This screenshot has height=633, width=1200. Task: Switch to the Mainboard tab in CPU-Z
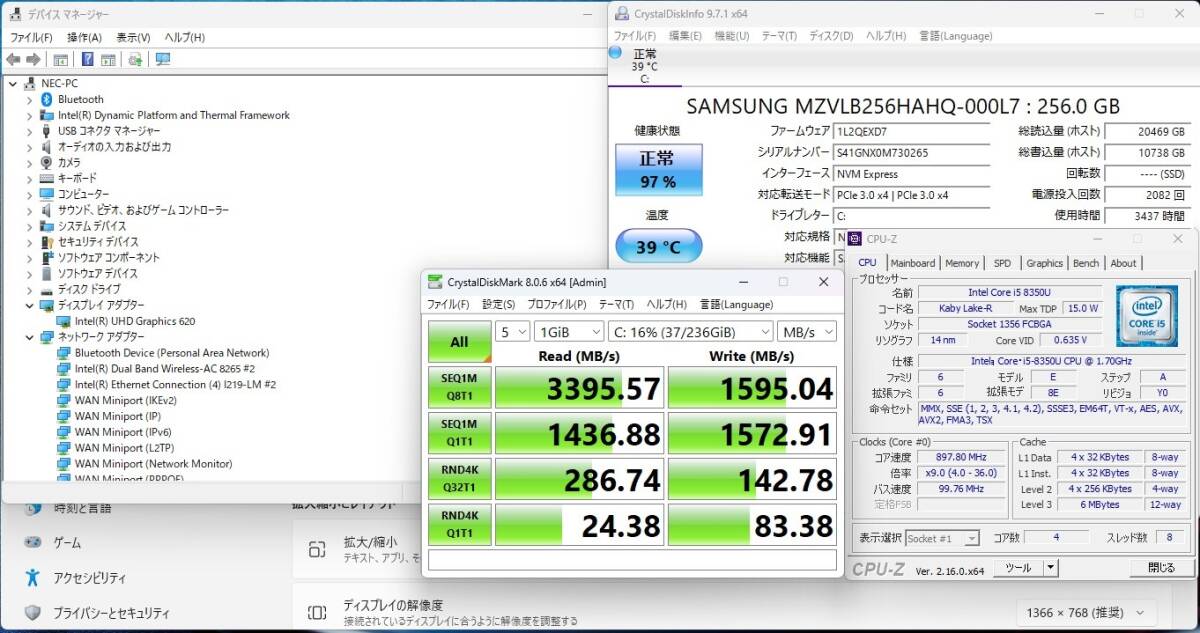point(913,263)
